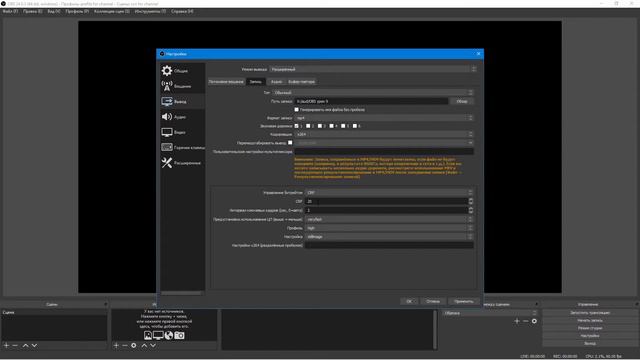Open the Файл menu in menu bar
Viewport: 640px width, 360px height.
tap(10, 11)
